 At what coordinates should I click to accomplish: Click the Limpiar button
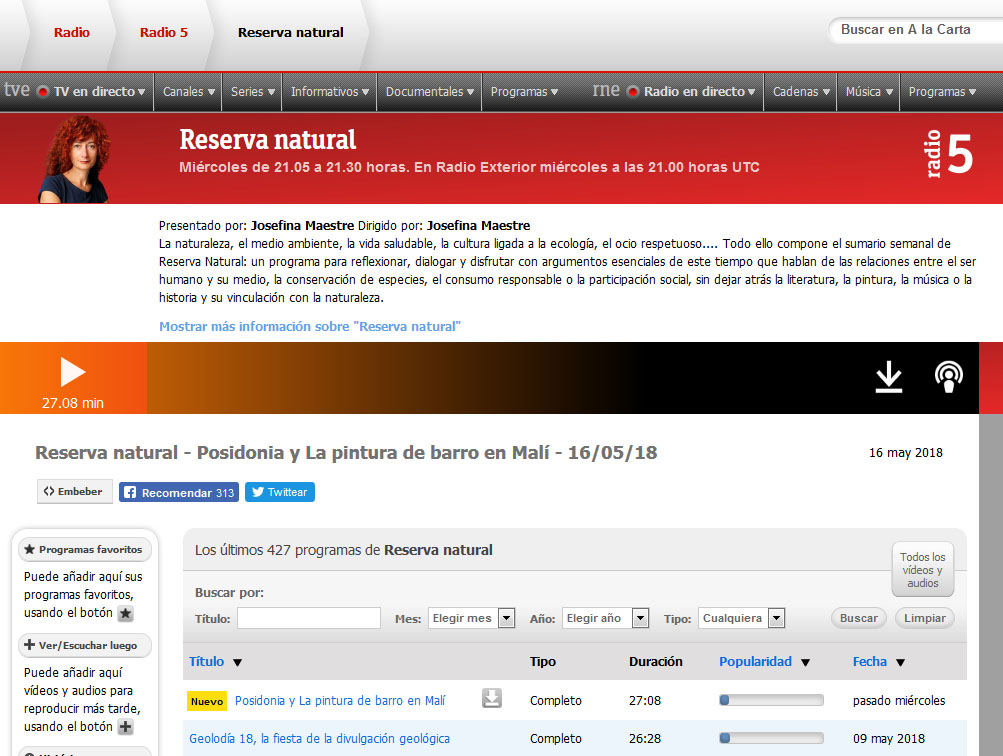(924, 618)
